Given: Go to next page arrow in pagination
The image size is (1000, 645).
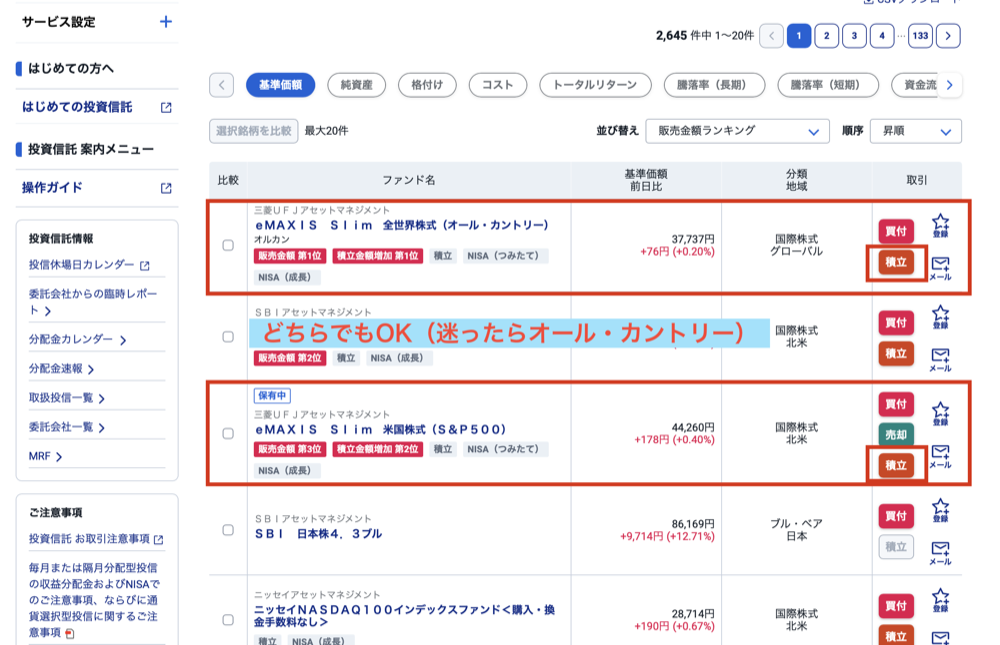Looking at the screenshot, I should pyautogui.click(x=948, y=36).
